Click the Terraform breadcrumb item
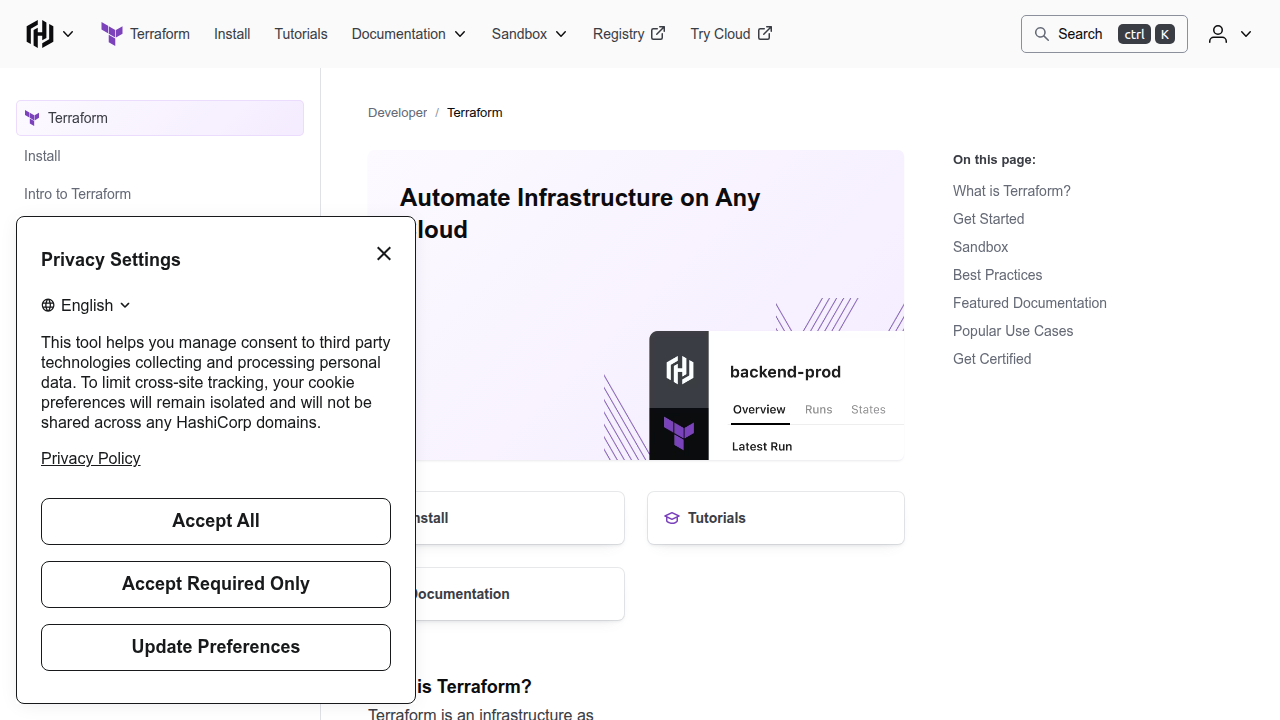The height and width of the screenshot is (720, 1280). 475,113
